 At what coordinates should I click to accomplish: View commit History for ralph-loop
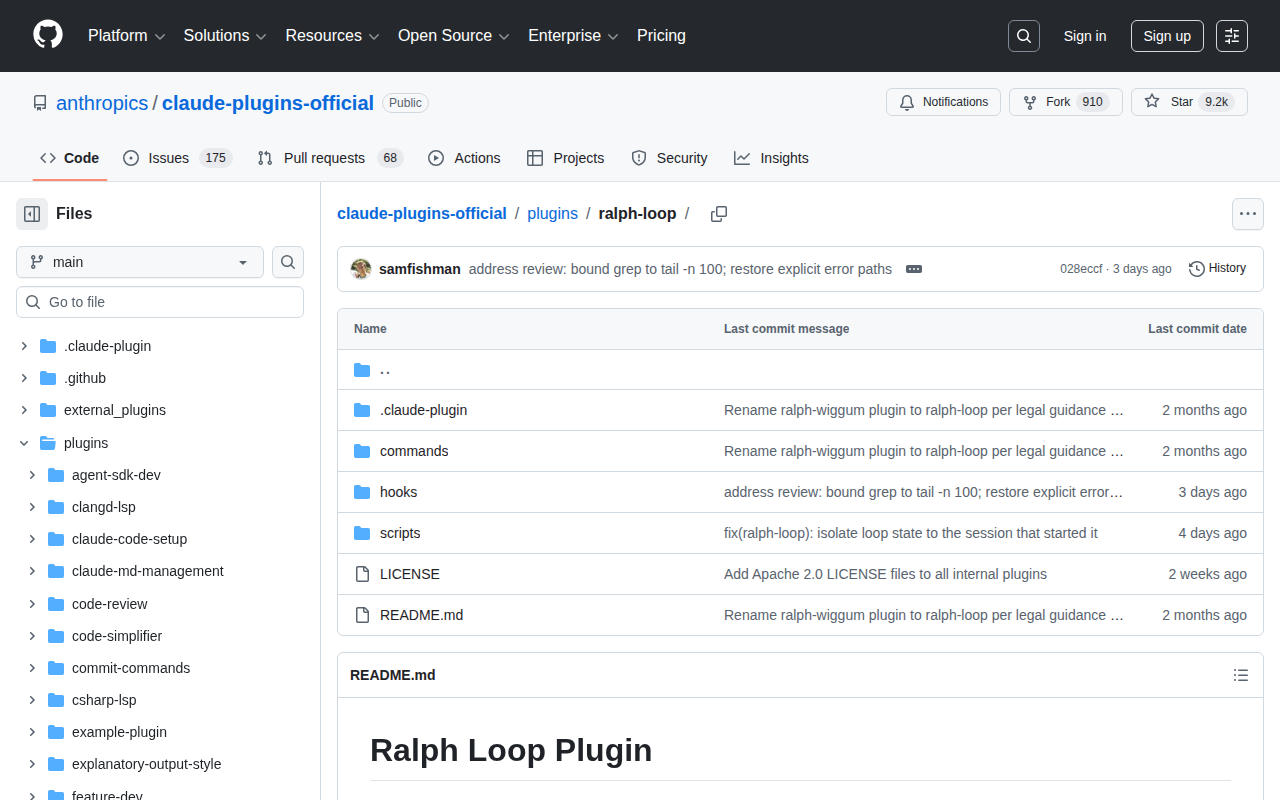click(x=1217, y=268)
